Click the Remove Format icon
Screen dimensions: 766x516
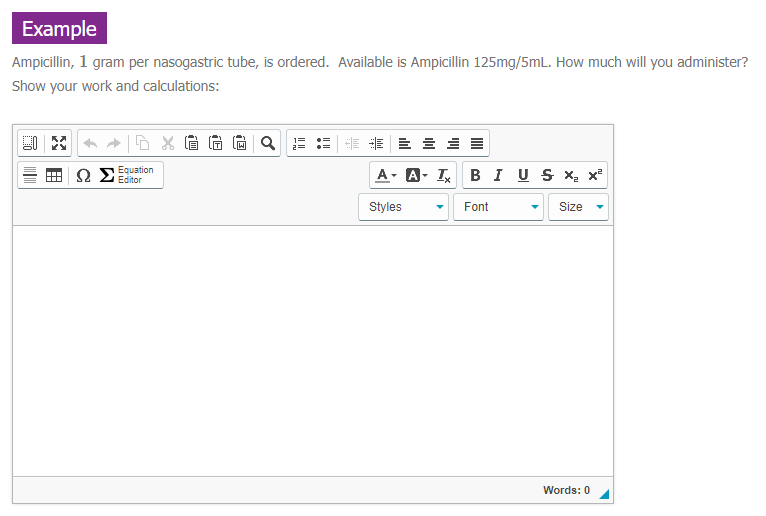(x=444, y=175)
